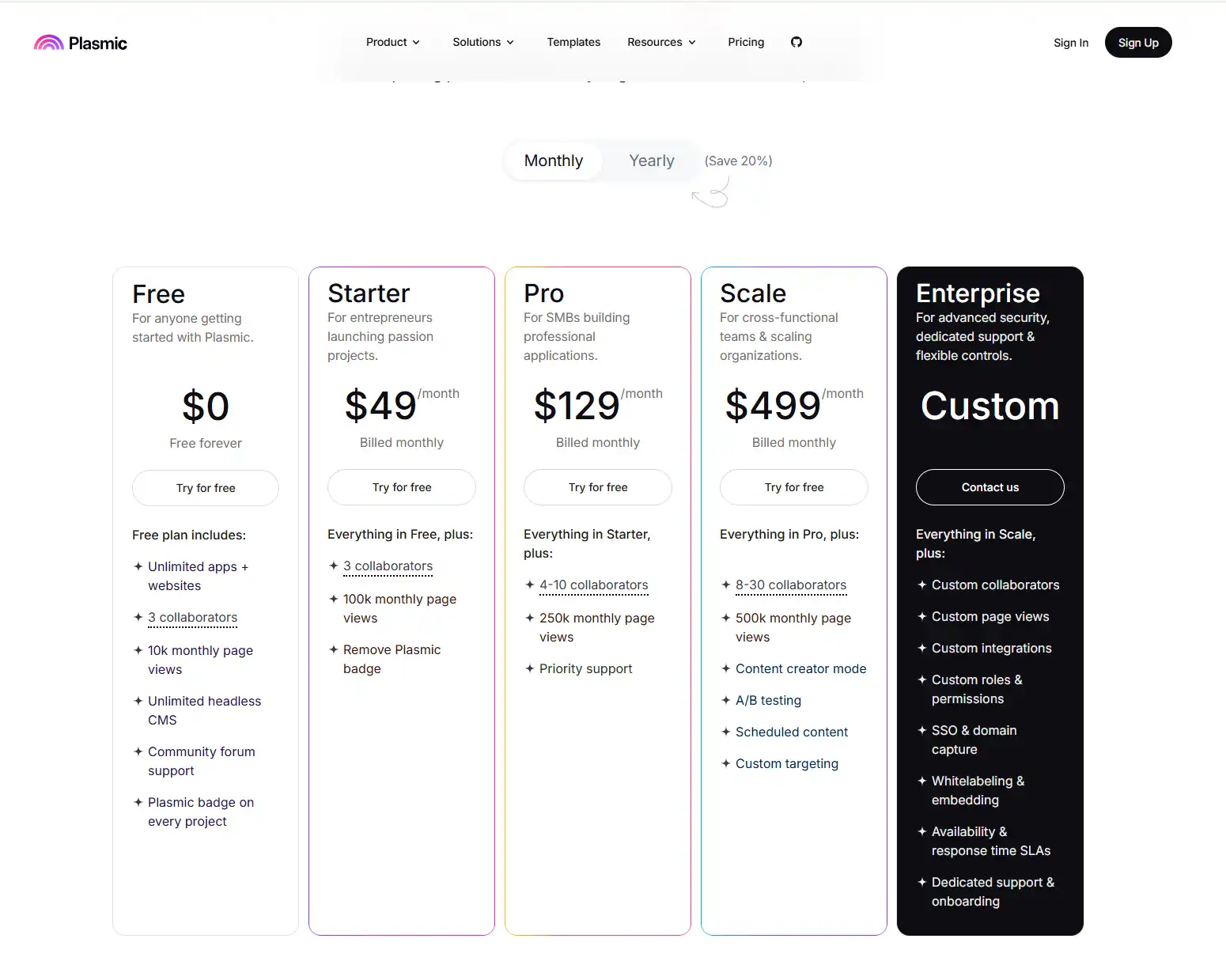Open Plasmic's GitHub via the GitHub icon
Image resolution: width=1226 pixels, height=980 pixels.
point(797,42)
